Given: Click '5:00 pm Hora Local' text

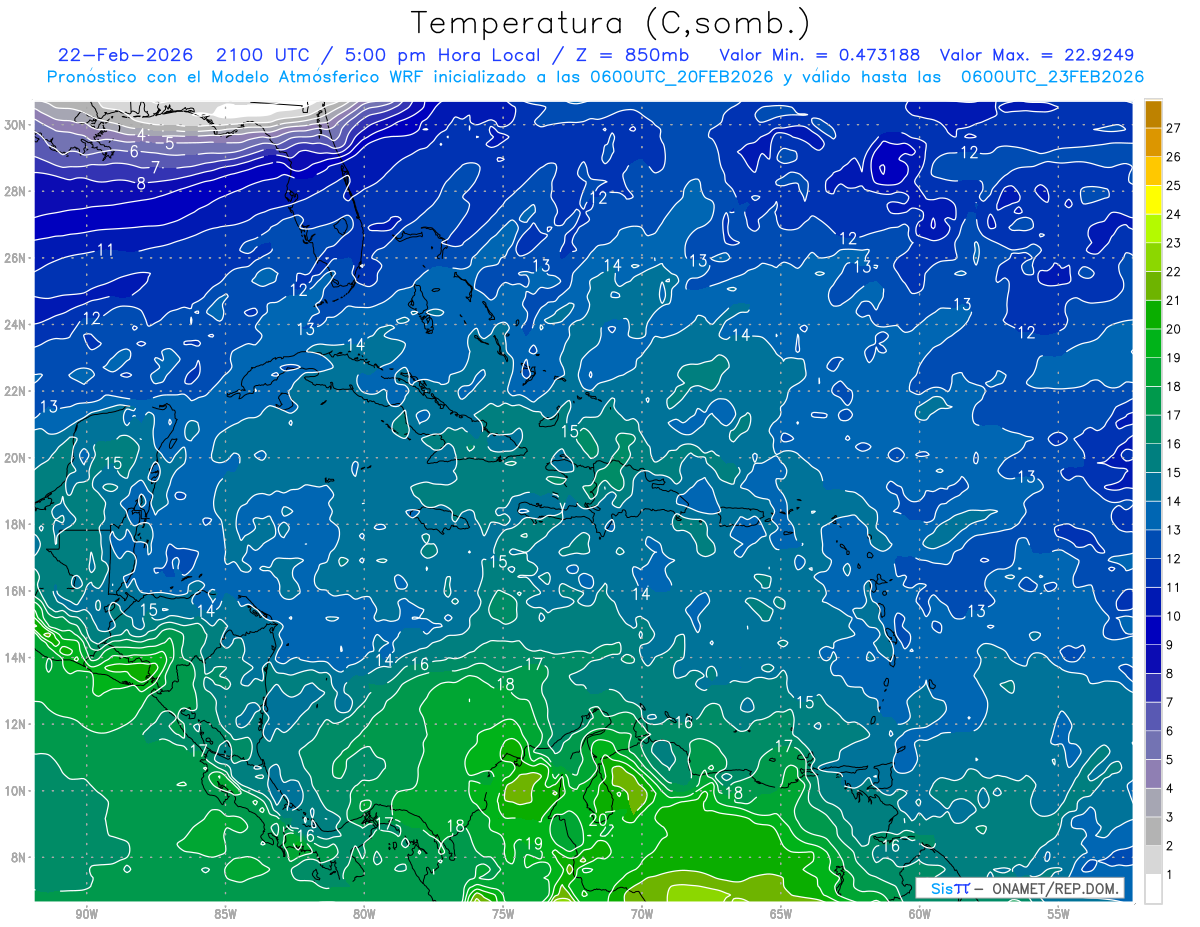Looking at the screenshot, I should [445, 55].
